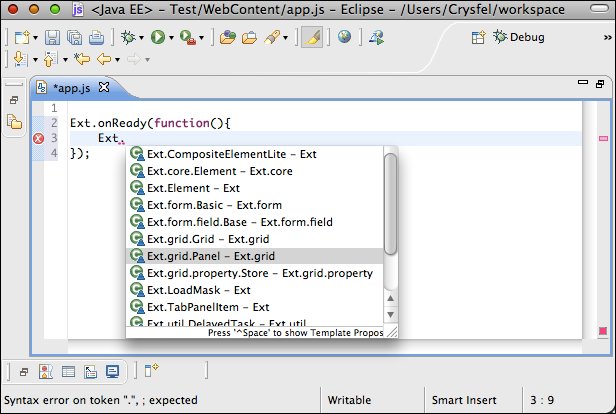Image resolution: width=616 pixels, height=414 pixels.
Task: Open the web browser globe icon
Action: point(344,37)
